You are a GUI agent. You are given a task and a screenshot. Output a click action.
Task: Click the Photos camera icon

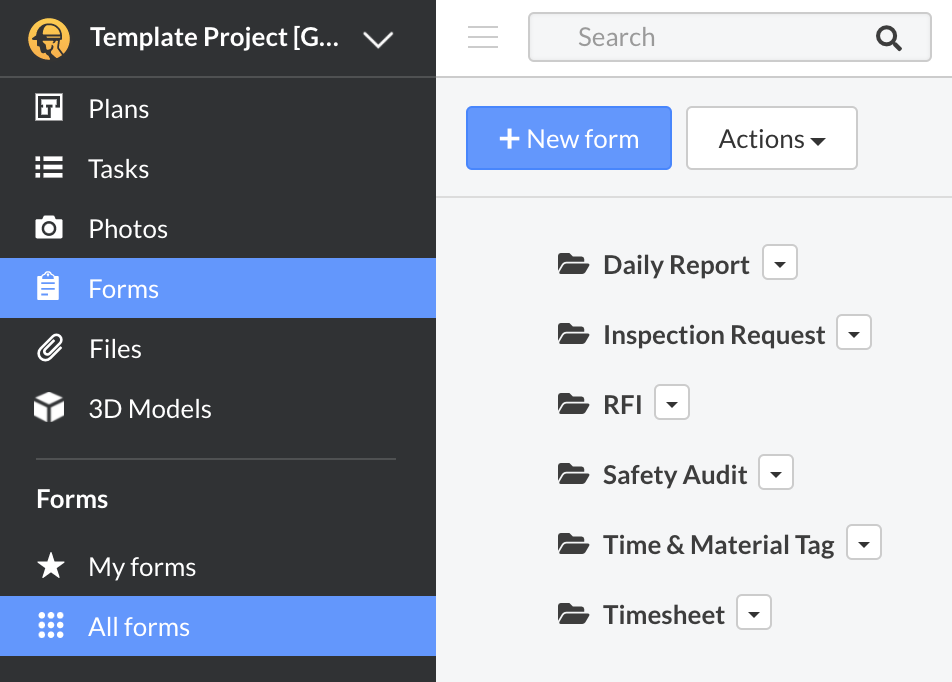point(49,229)
